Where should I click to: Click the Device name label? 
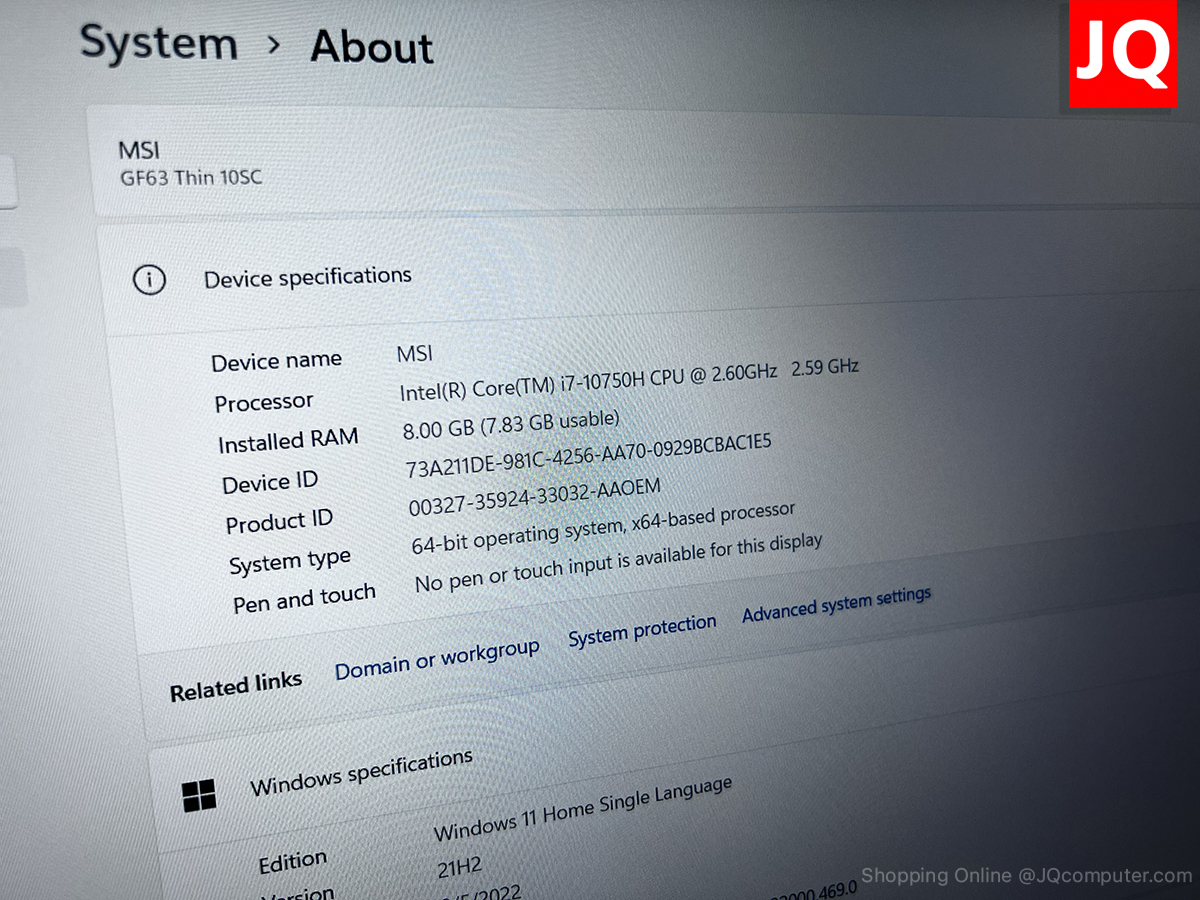click(277, 361)
